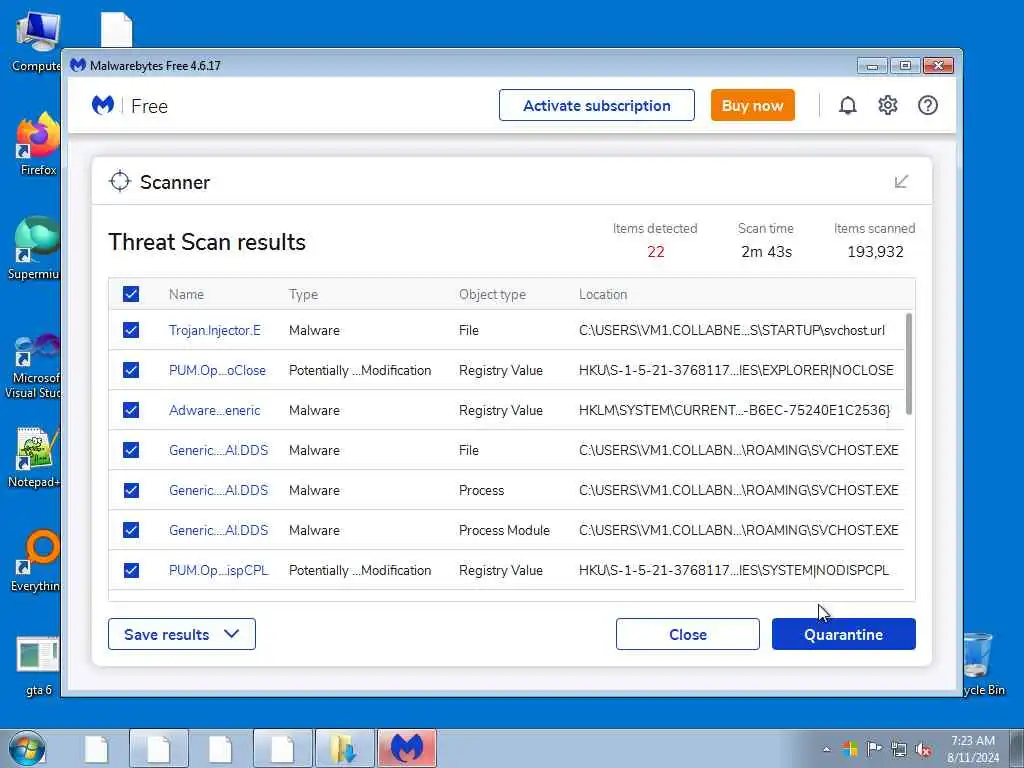The height and width of the screenshot is (768, 1024).
Task: Click the EXPLORER|NOCLOSE registry location text
Action: click(x=736, y=370)
